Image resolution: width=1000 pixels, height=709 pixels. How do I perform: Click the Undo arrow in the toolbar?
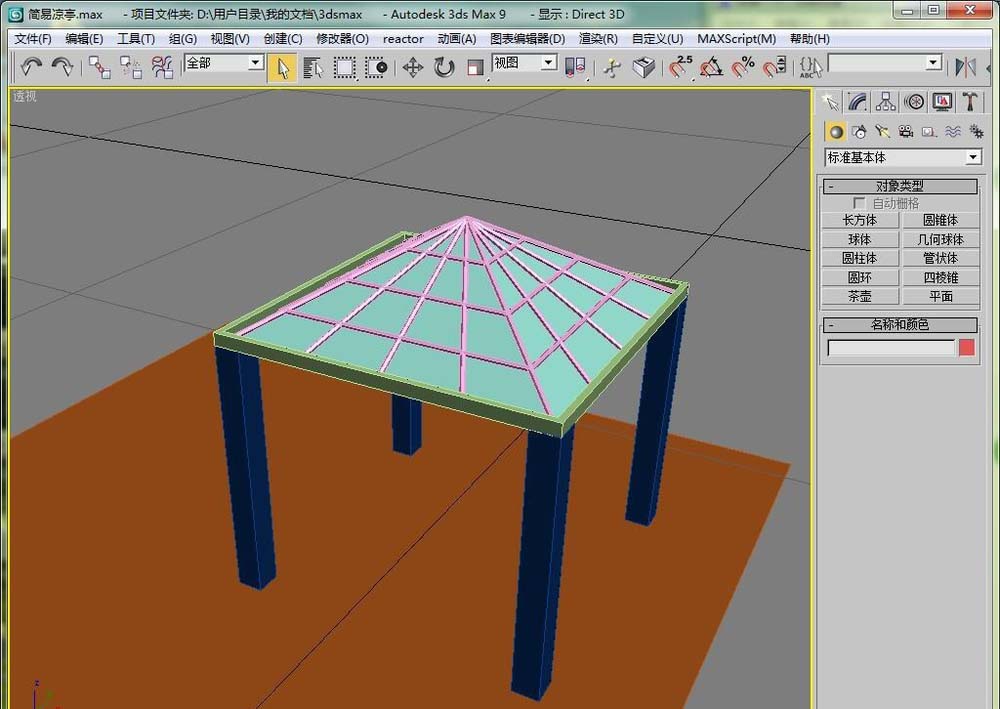click(31, 66)
